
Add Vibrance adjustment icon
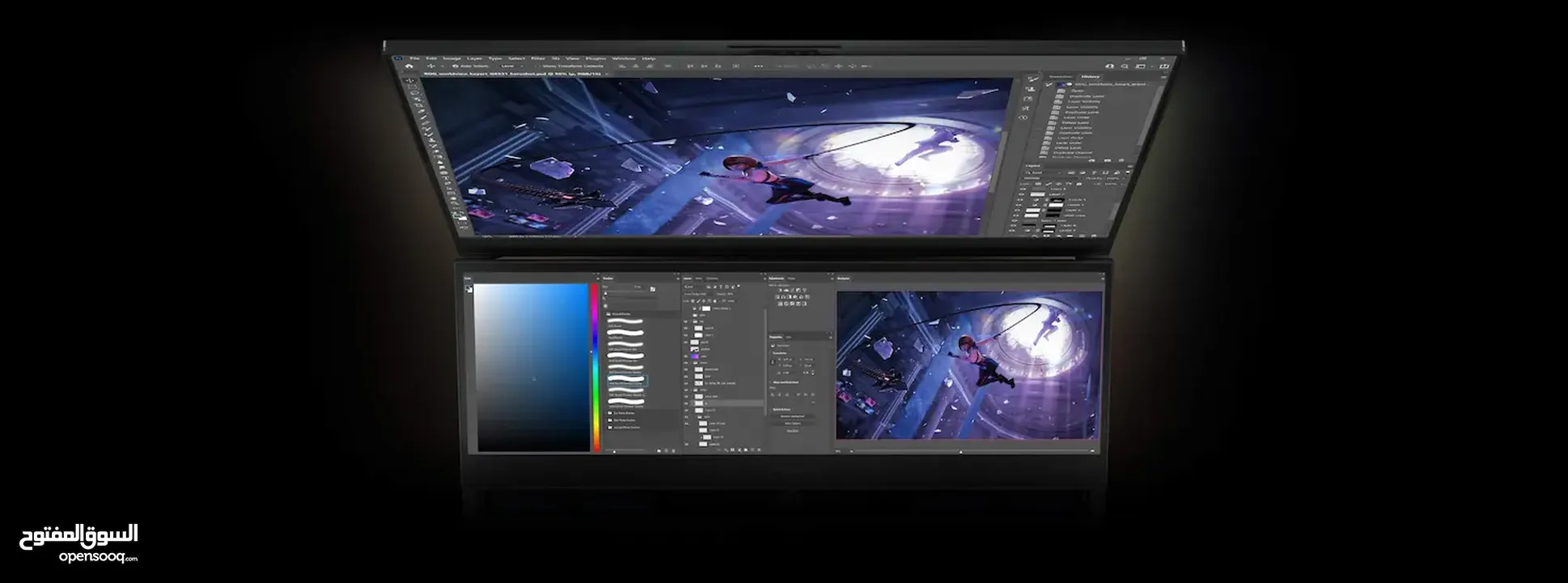click(804, 290)
